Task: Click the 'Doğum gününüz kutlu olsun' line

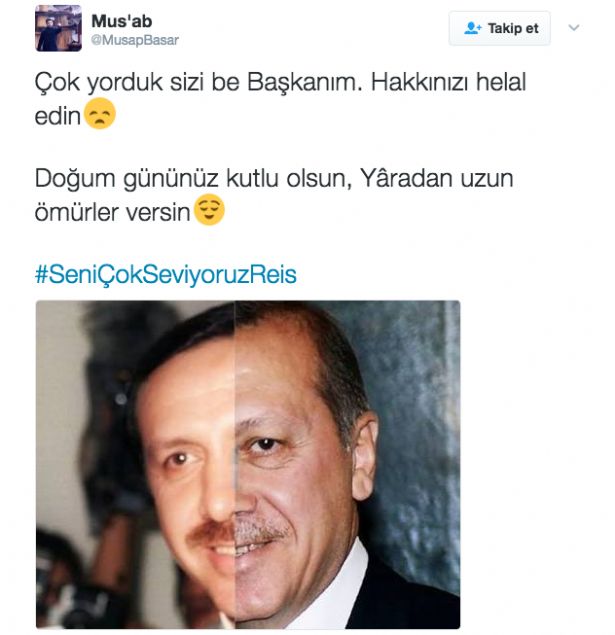Action: tap(193, 179)
